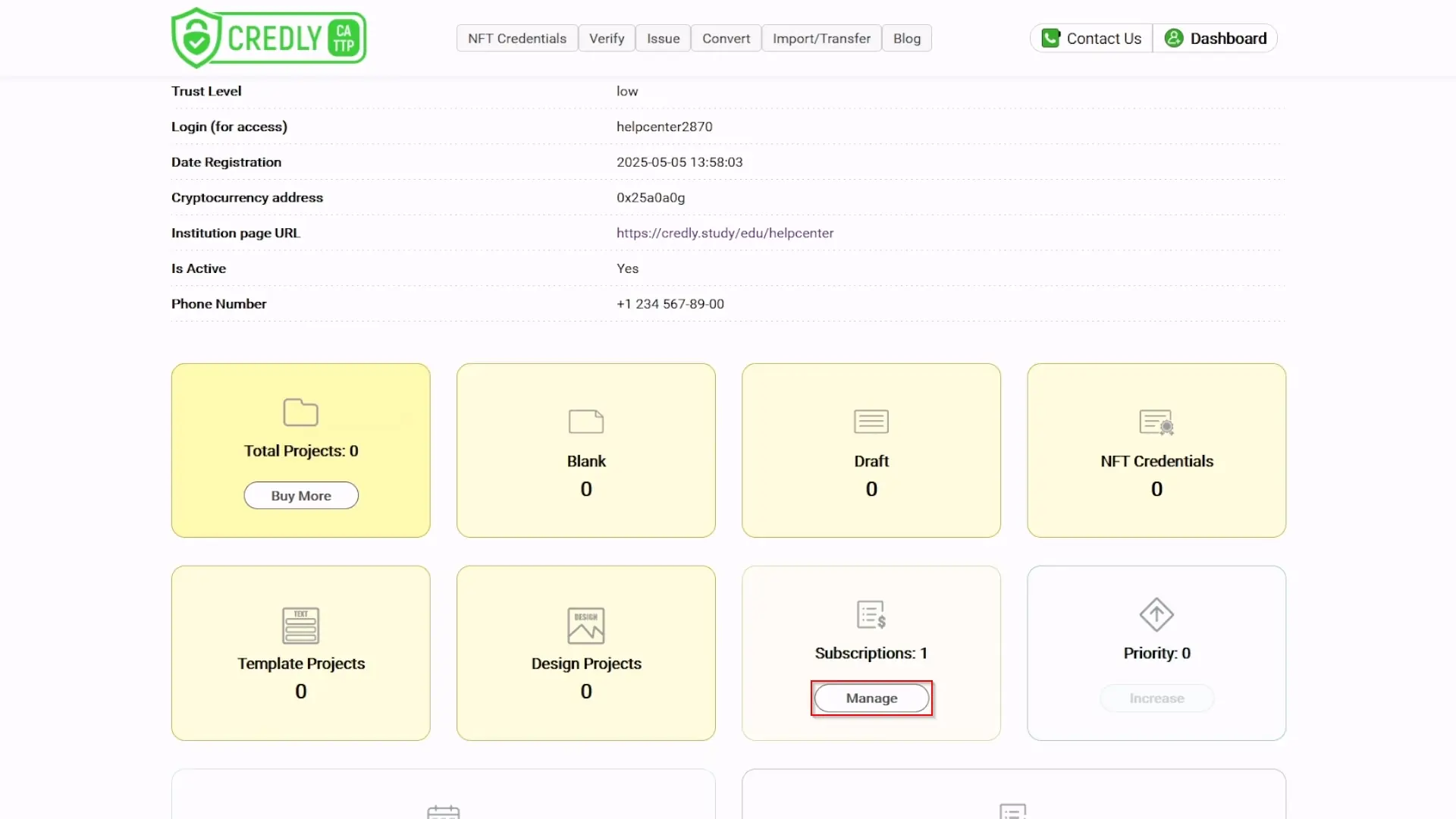This screenshot has height=819, width=1456.
Task: Click the Total Projects folder icon
Action: 300,413
